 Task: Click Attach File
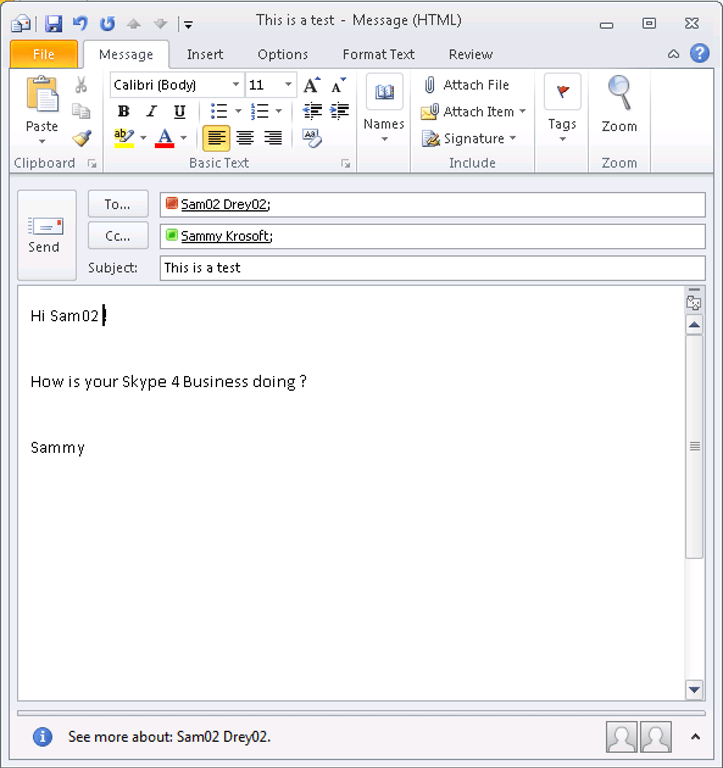465,85
